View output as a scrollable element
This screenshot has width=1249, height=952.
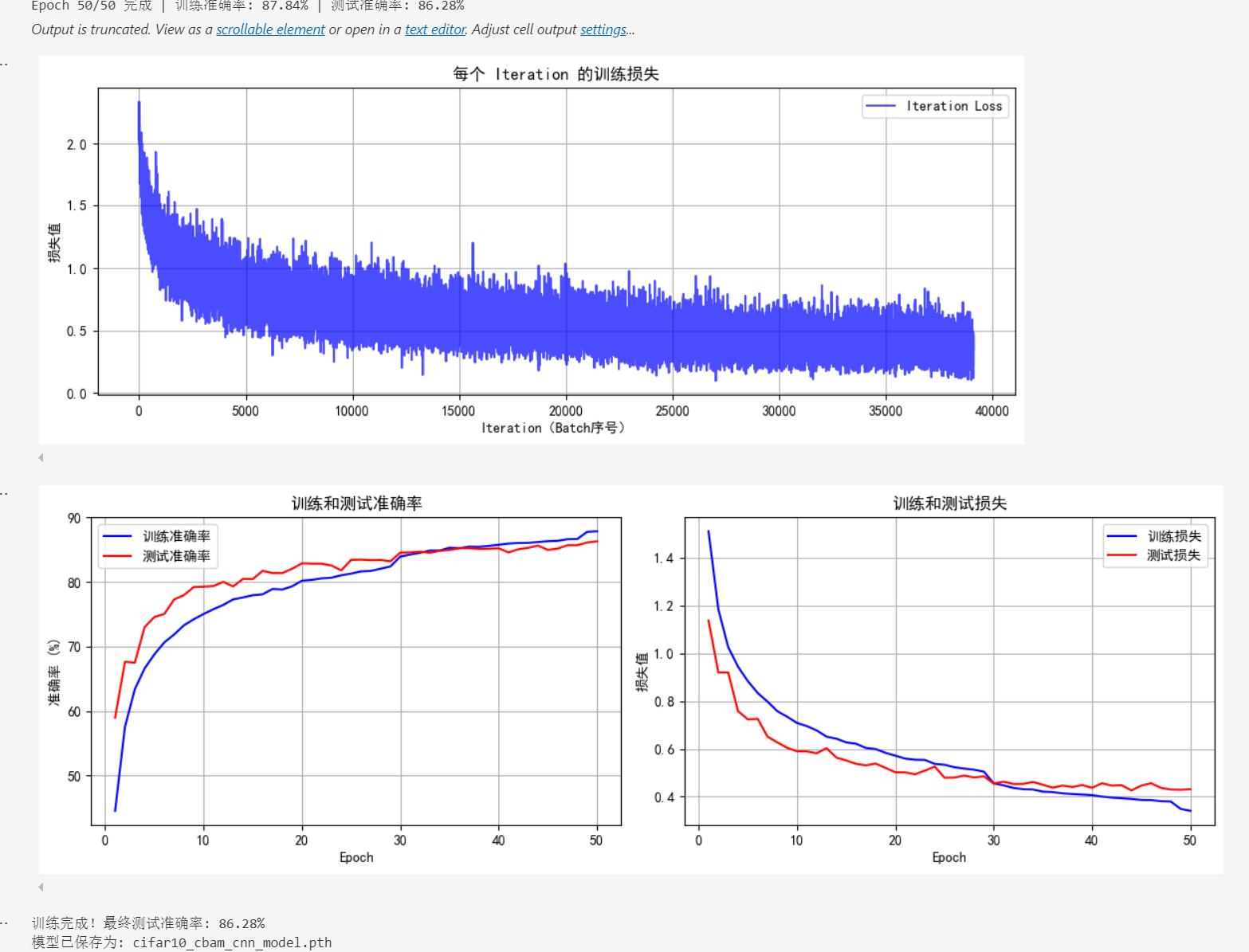tap(269, 29)
